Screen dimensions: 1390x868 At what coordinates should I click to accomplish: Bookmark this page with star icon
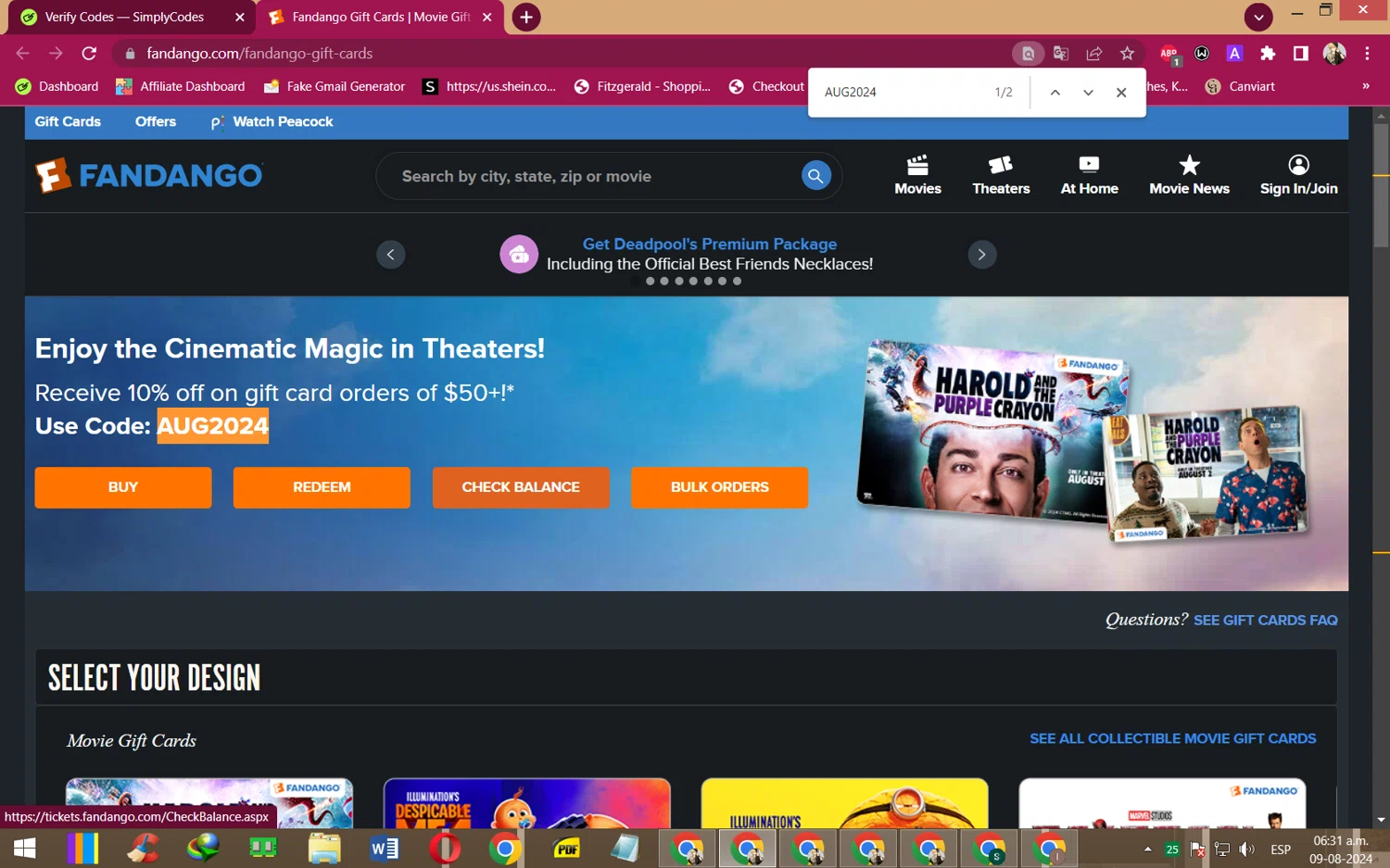tap(1127, 54)
